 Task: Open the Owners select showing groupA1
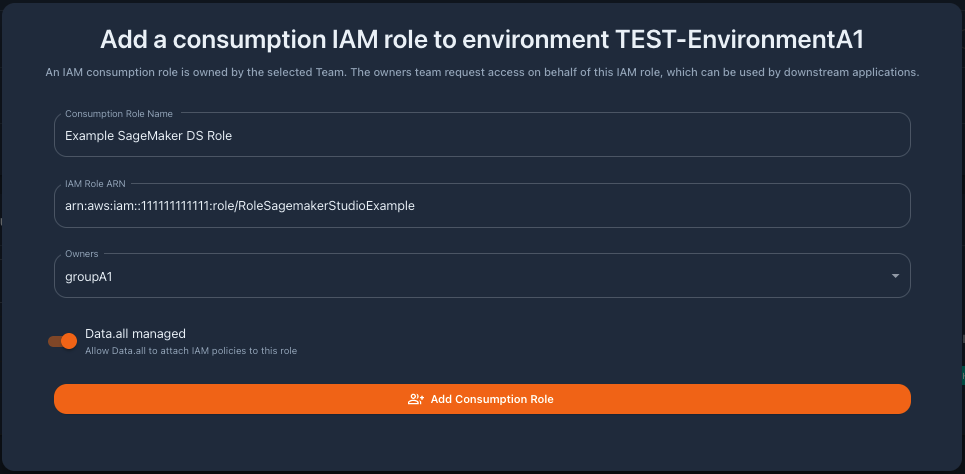[482, 276]
